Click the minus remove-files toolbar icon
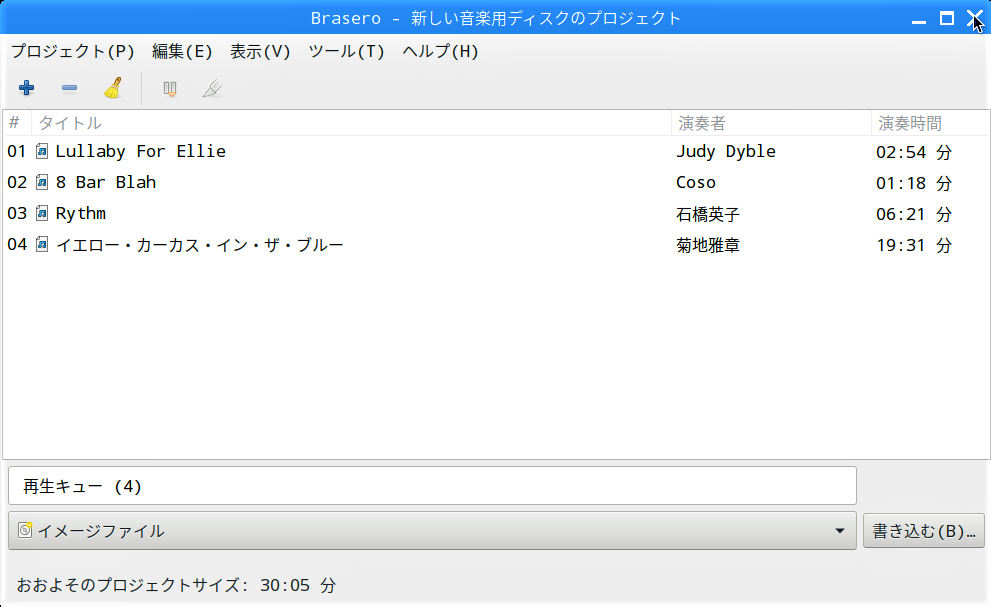 point(70,88)
